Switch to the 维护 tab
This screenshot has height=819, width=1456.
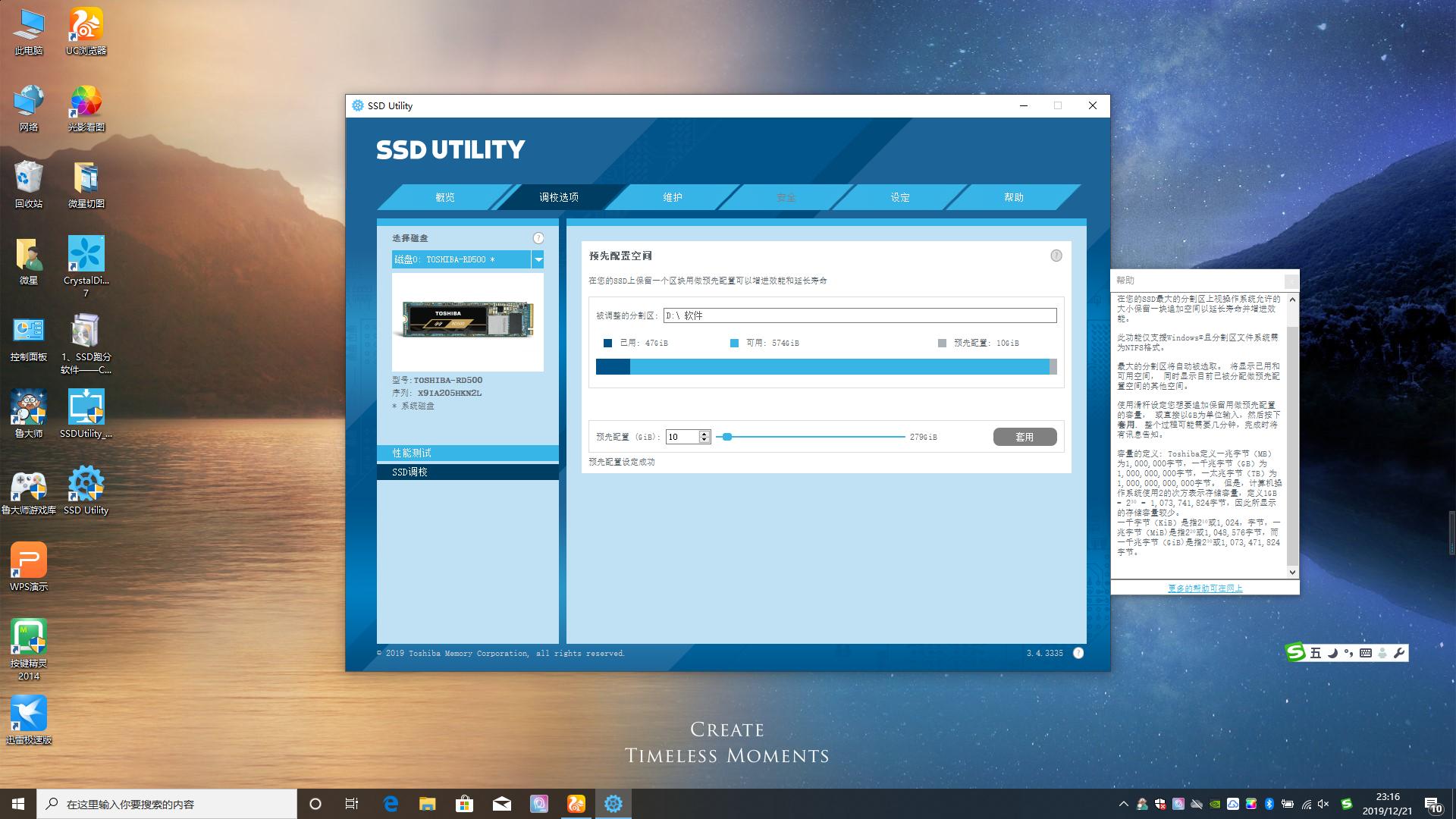(673, 197)
